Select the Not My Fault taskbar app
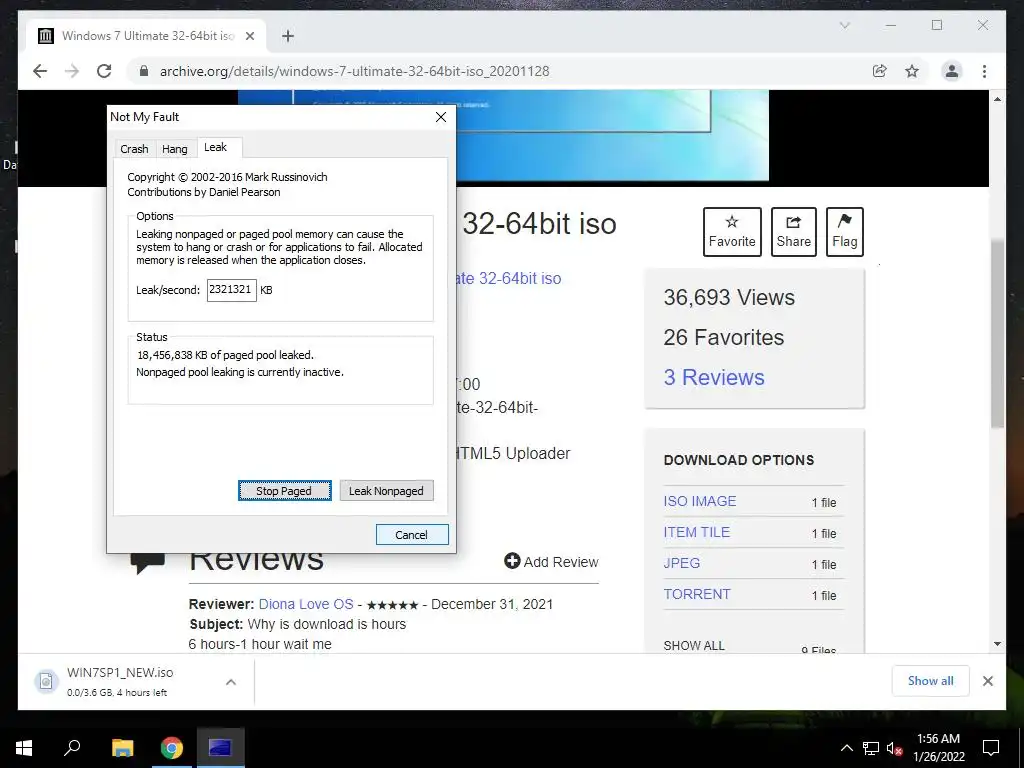 (x=221, y=748)
